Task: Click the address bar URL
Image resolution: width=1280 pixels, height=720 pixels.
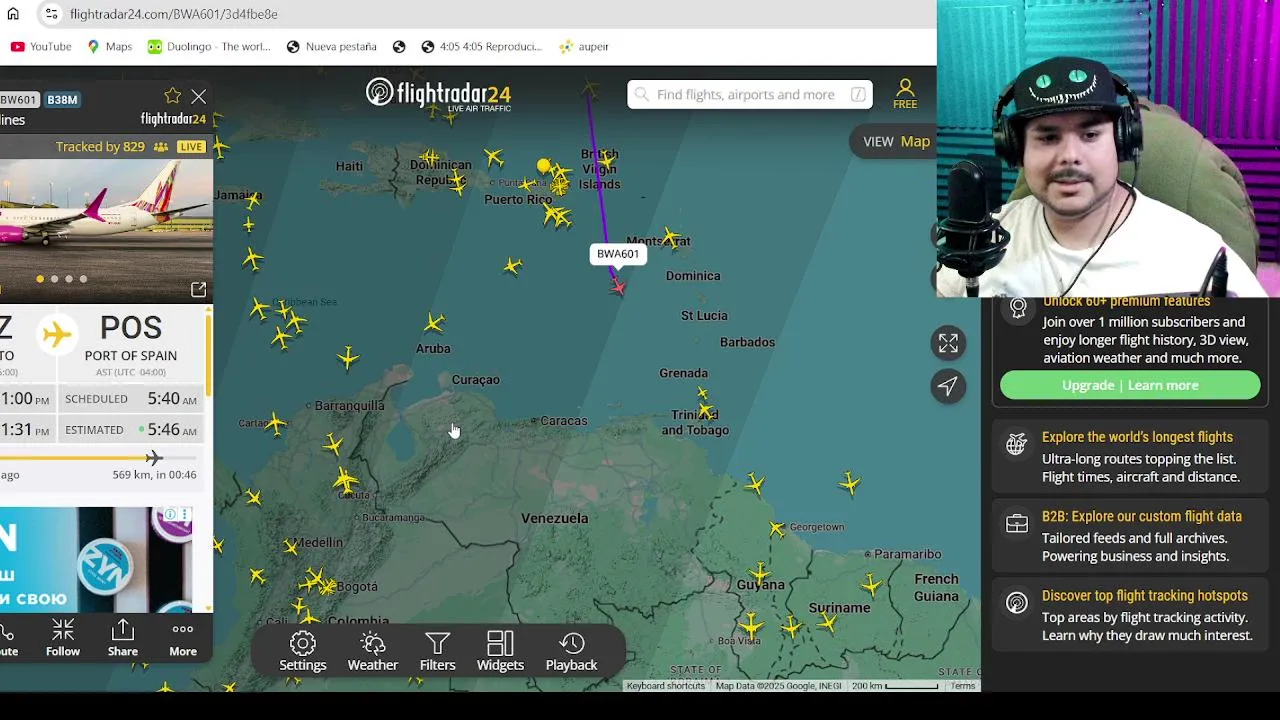Action: click(x=174, y=14)
